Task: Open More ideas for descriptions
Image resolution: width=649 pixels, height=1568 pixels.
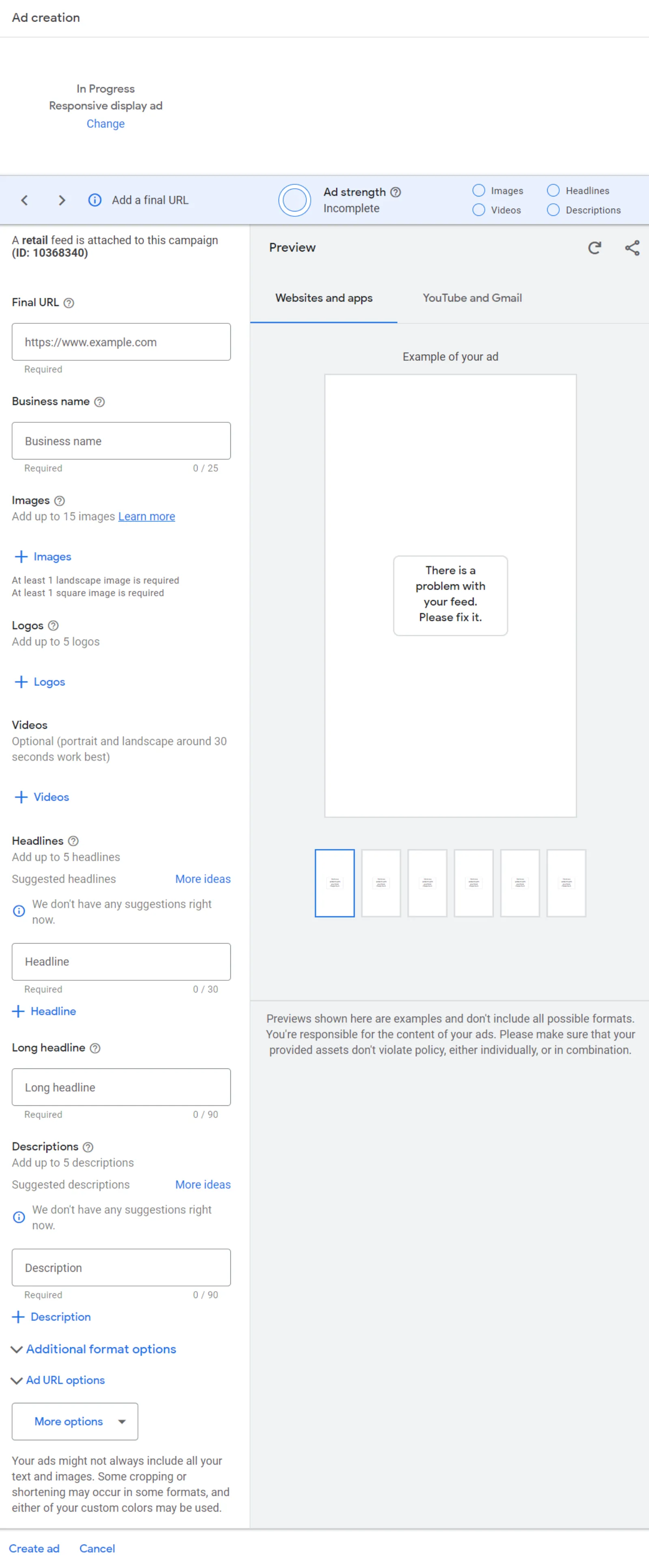Action: pos(203,1185)
